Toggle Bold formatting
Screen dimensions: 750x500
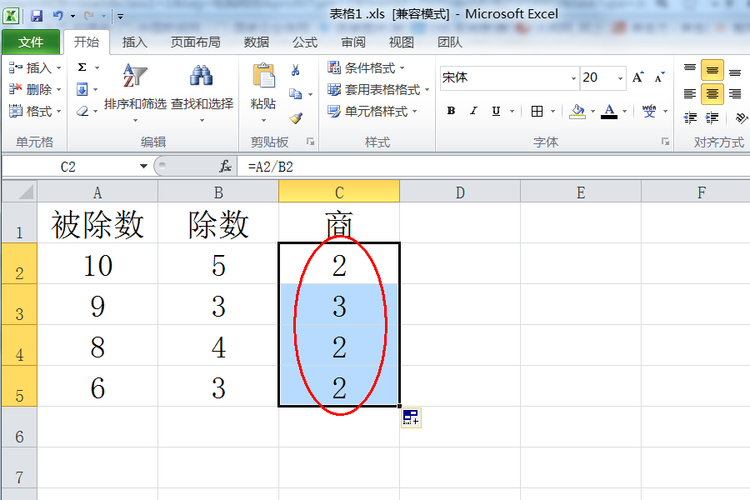pyautogui.click(x=451, y=111)
